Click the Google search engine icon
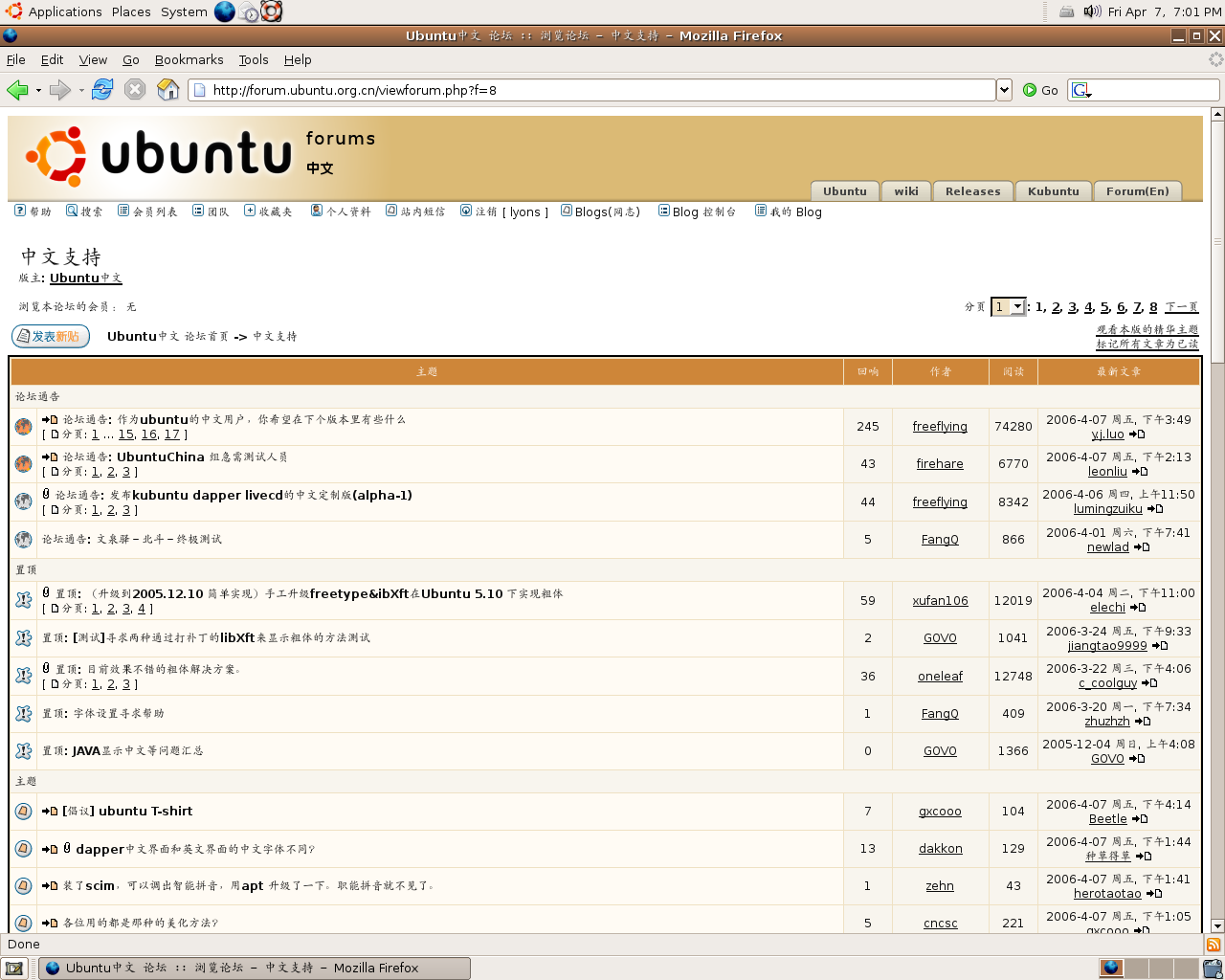1225x980 pixels. point(1080,90)
